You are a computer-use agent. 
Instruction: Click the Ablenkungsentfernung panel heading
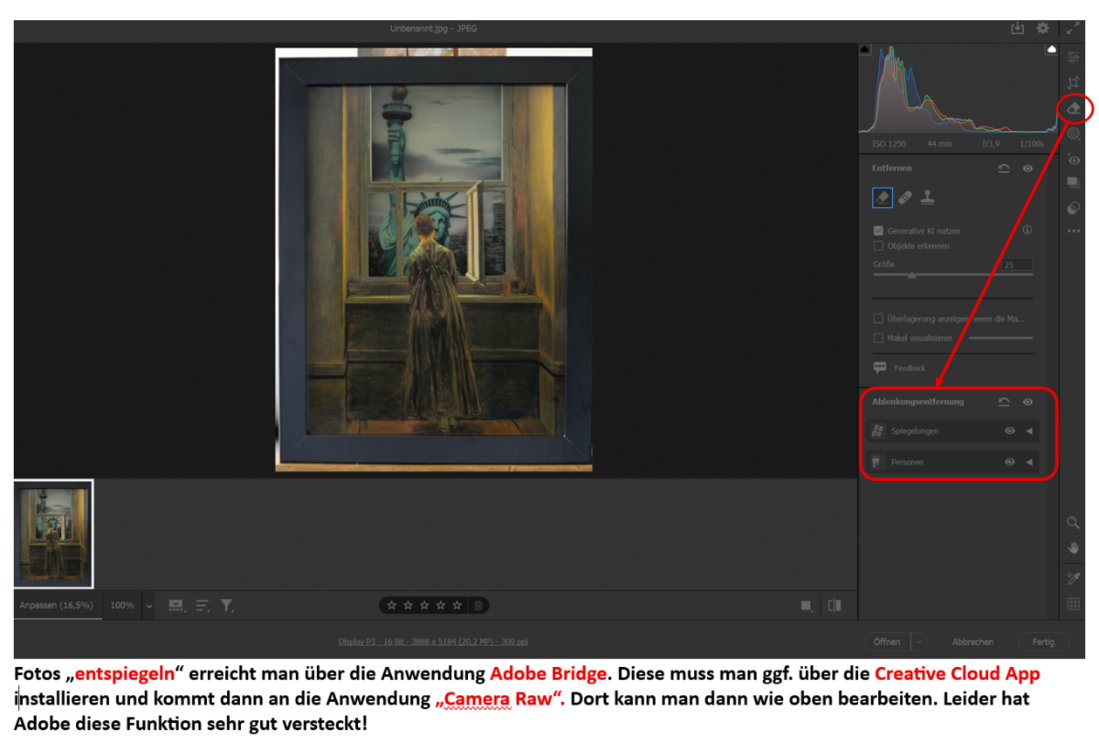click(x=917, y=402)
